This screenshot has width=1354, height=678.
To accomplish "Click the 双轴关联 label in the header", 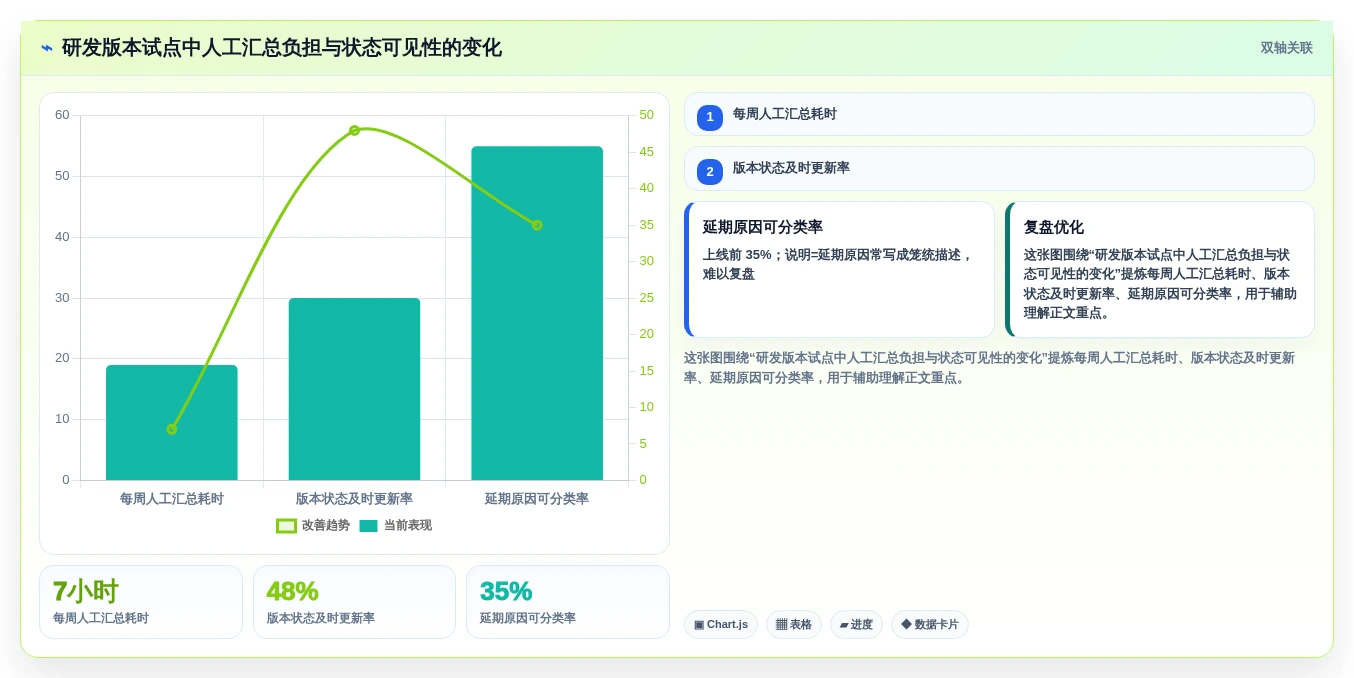I will pyautogui.click(x=1286, y=48).
